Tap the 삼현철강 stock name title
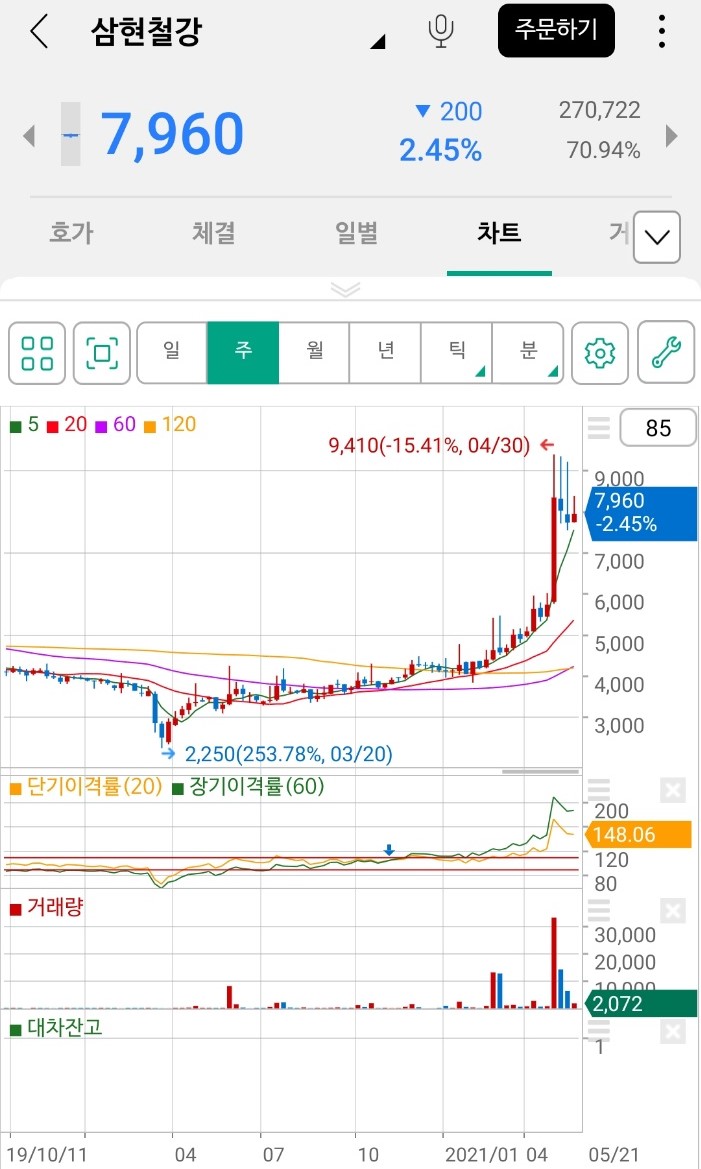The image size is (701, 1169). point(146,31)
